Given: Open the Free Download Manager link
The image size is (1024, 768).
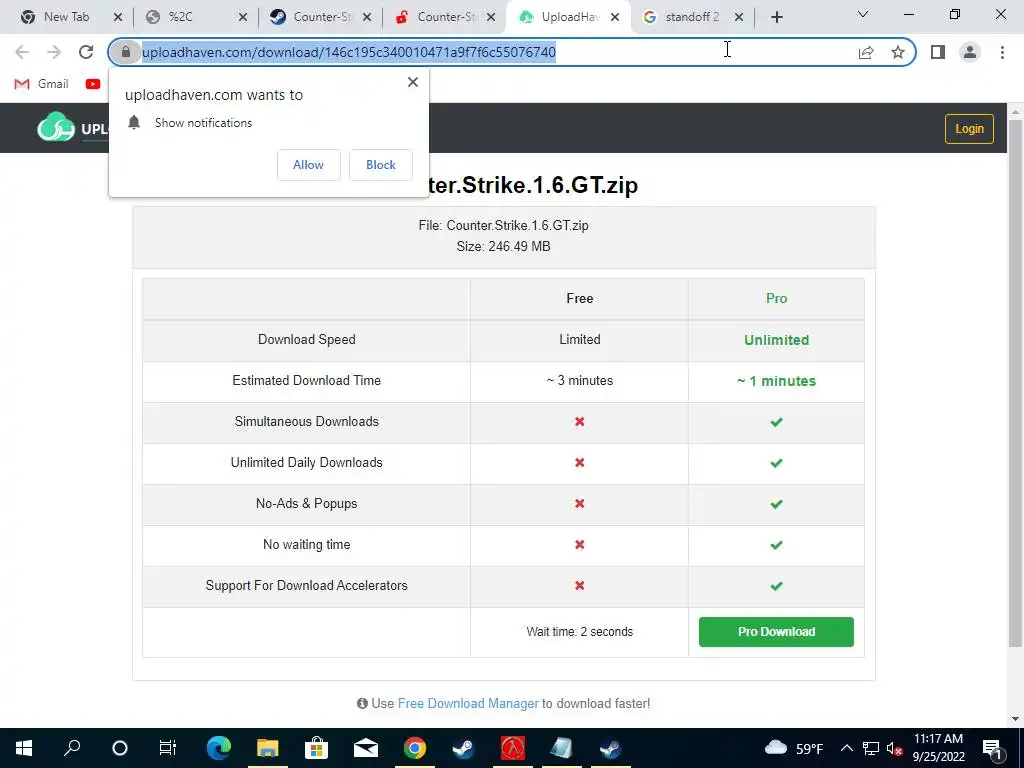Looking at the screenshot, I should (468, 703).
